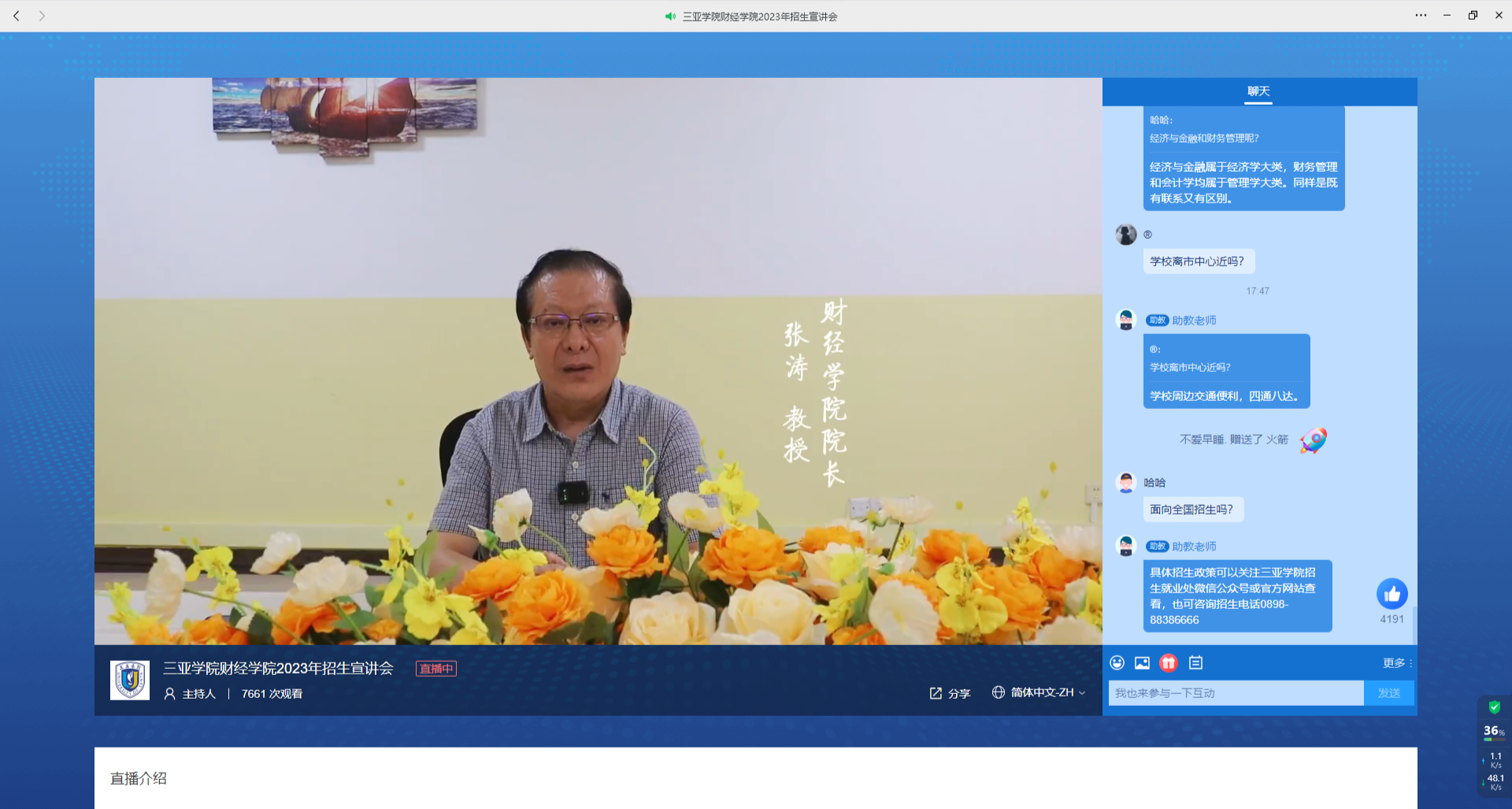This screenshot has width=1512, height=809.
Task: Click the forward arrow in title bar
Action: (x=42, y=16)
